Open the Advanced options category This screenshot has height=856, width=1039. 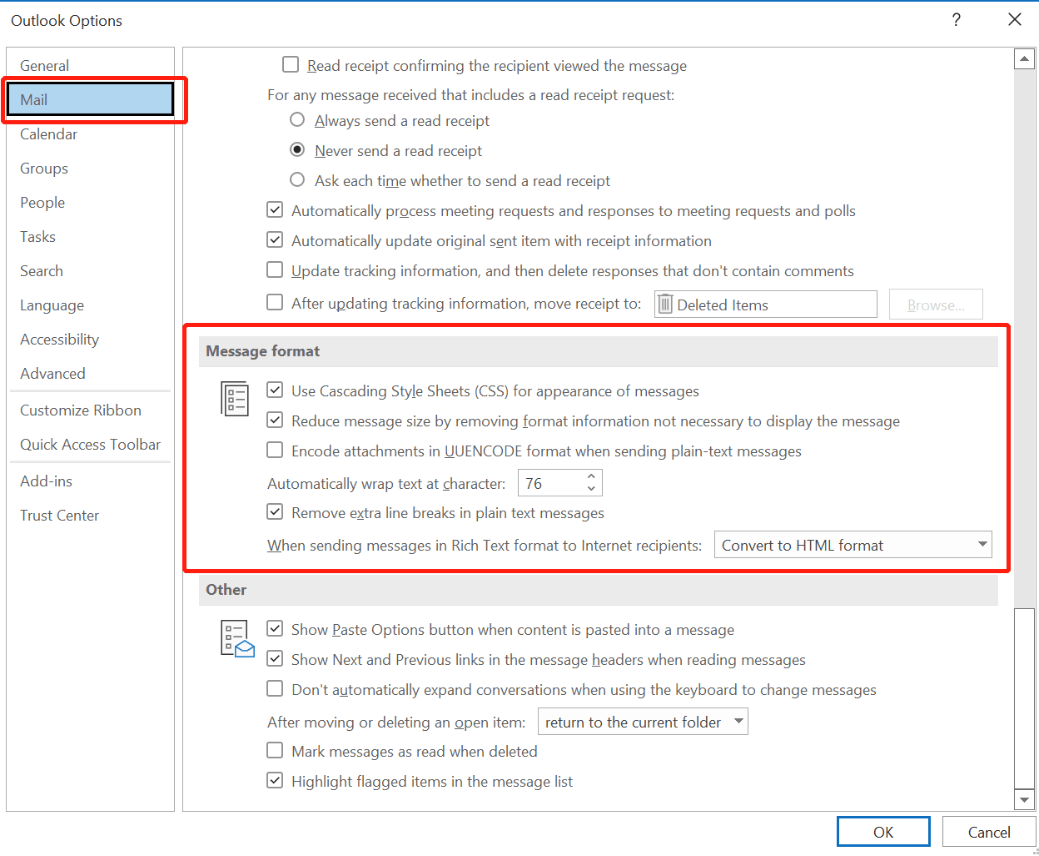tap(90, 373)
